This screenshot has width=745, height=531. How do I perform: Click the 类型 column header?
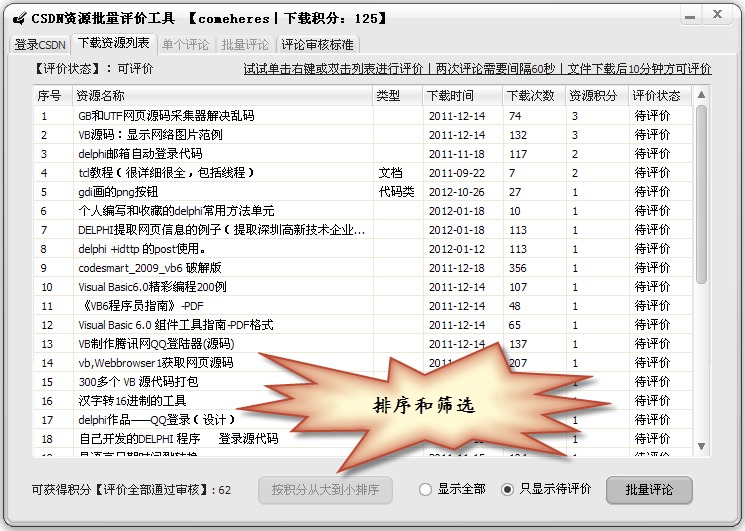(x=398, y=95)
